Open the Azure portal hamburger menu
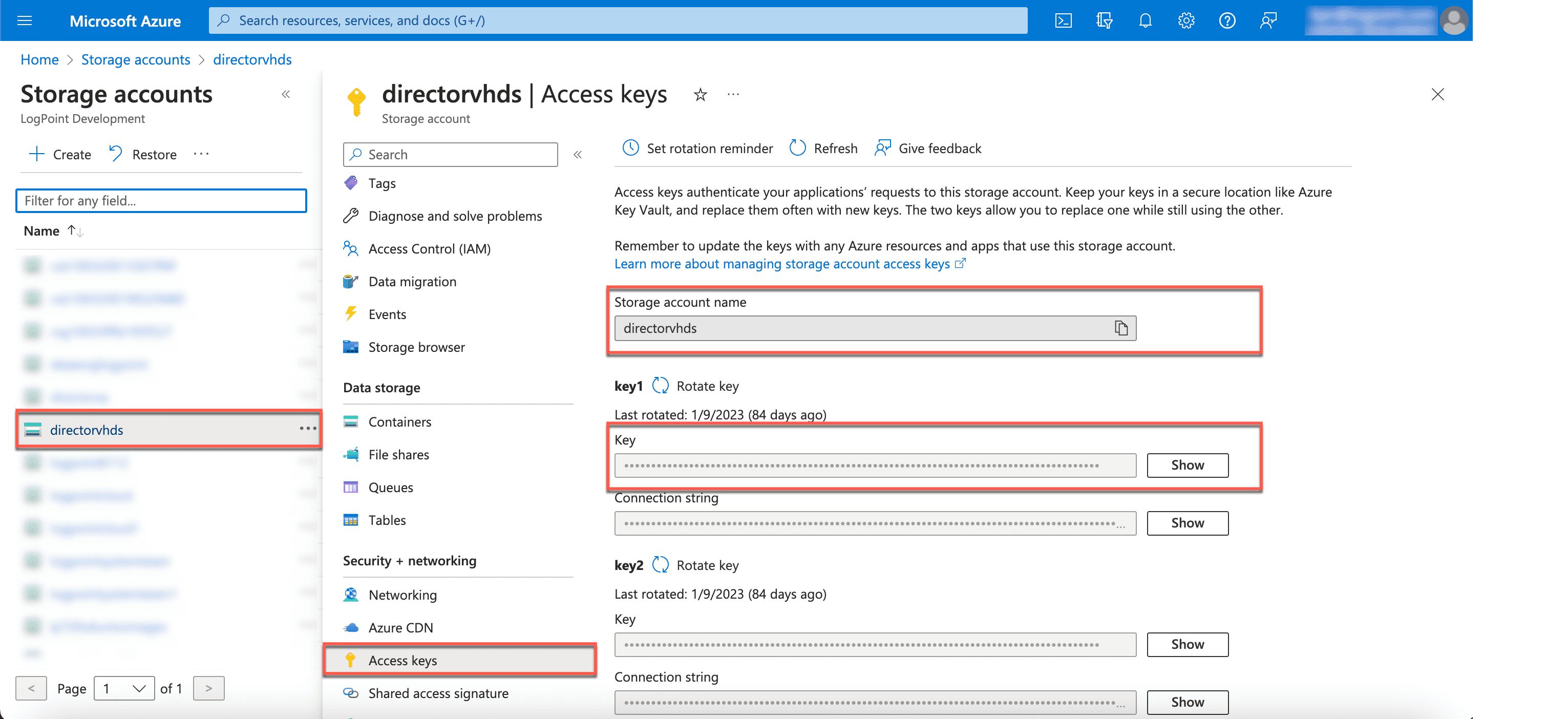Viewport: 1568px width, 719px height. click(x=25, y=20)
